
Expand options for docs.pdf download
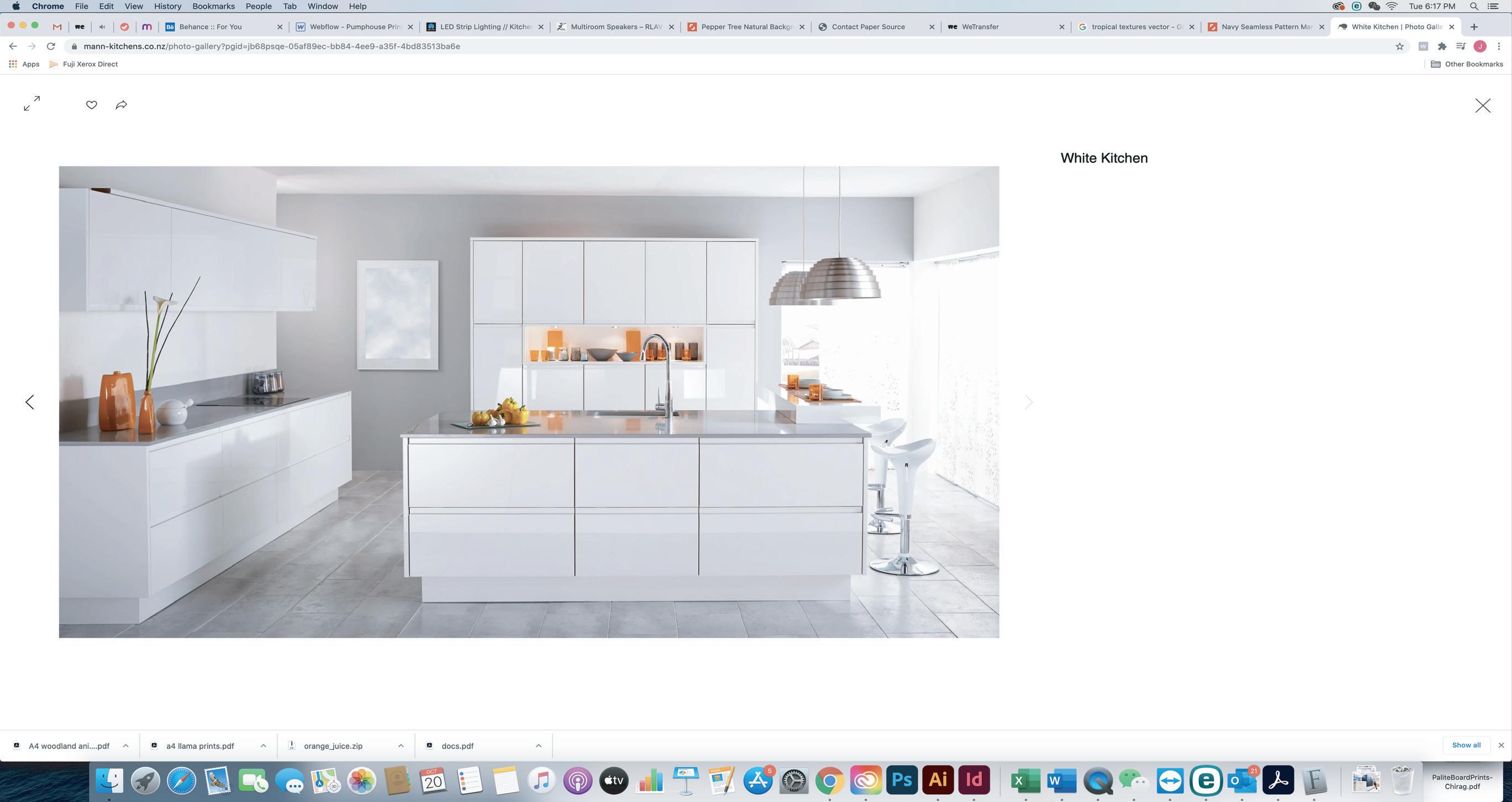(x=538, y=746)
